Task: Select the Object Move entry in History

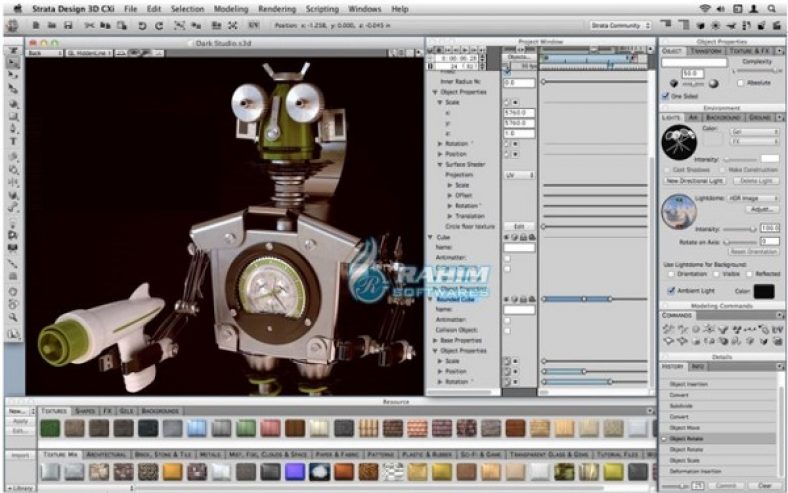Action: pyautogui.click(x=686, y=428)
